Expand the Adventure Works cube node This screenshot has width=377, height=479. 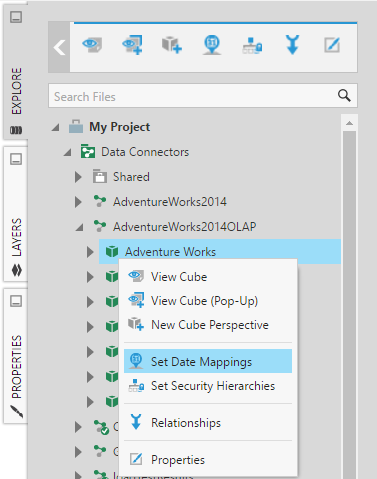point(90,252)
